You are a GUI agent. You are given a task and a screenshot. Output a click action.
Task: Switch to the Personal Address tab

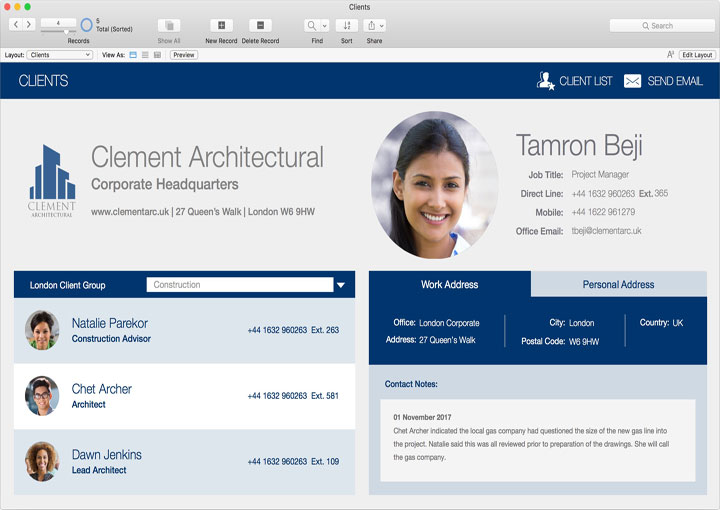(618, 284)
